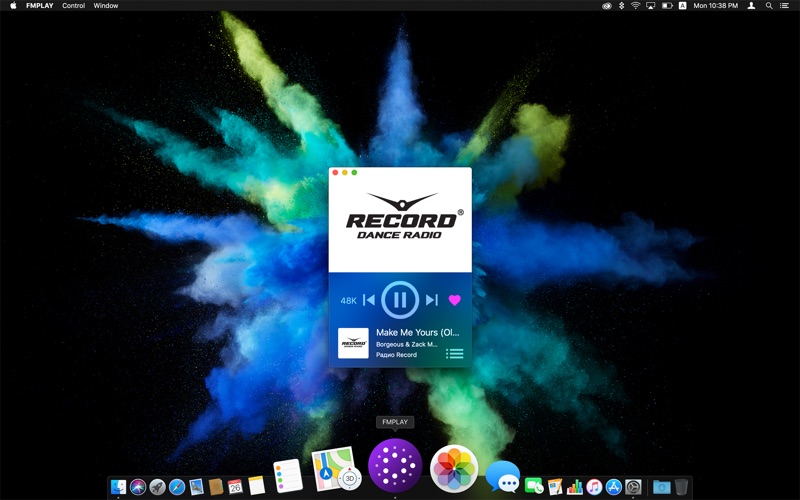The height and width of the screenshot is (500, 800).
Task: Skip to the next station
Action: point(432,300)
